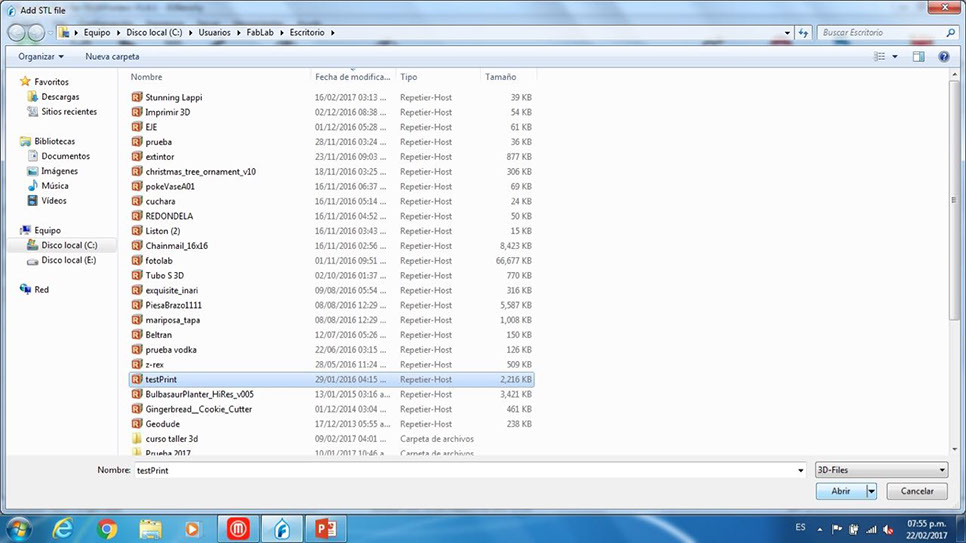Go forward with the forward arrow button

click(36, 33)
